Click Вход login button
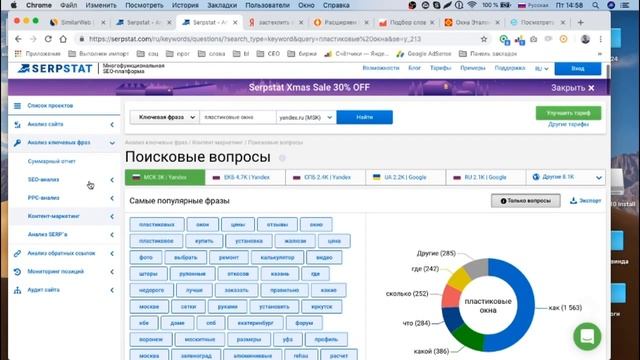The width and height of the screenshot is (640, 360). 578,69
